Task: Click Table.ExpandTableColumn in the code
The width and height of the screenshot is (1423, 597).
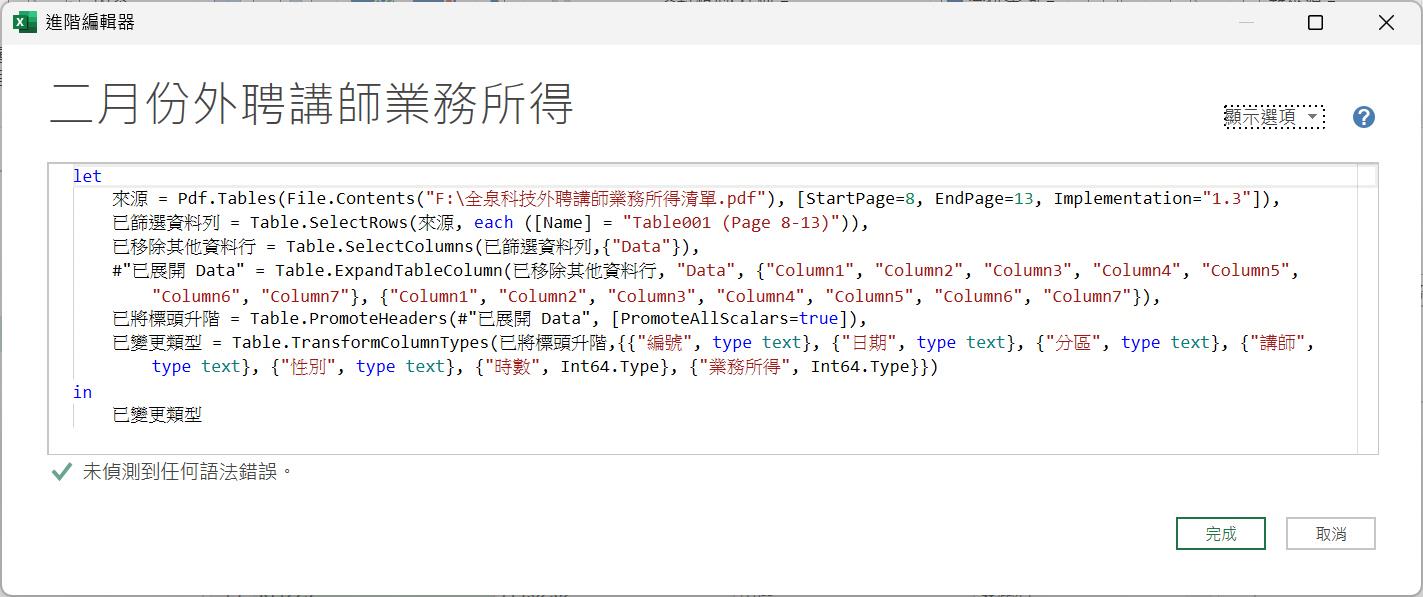Action: coord(388,270)
